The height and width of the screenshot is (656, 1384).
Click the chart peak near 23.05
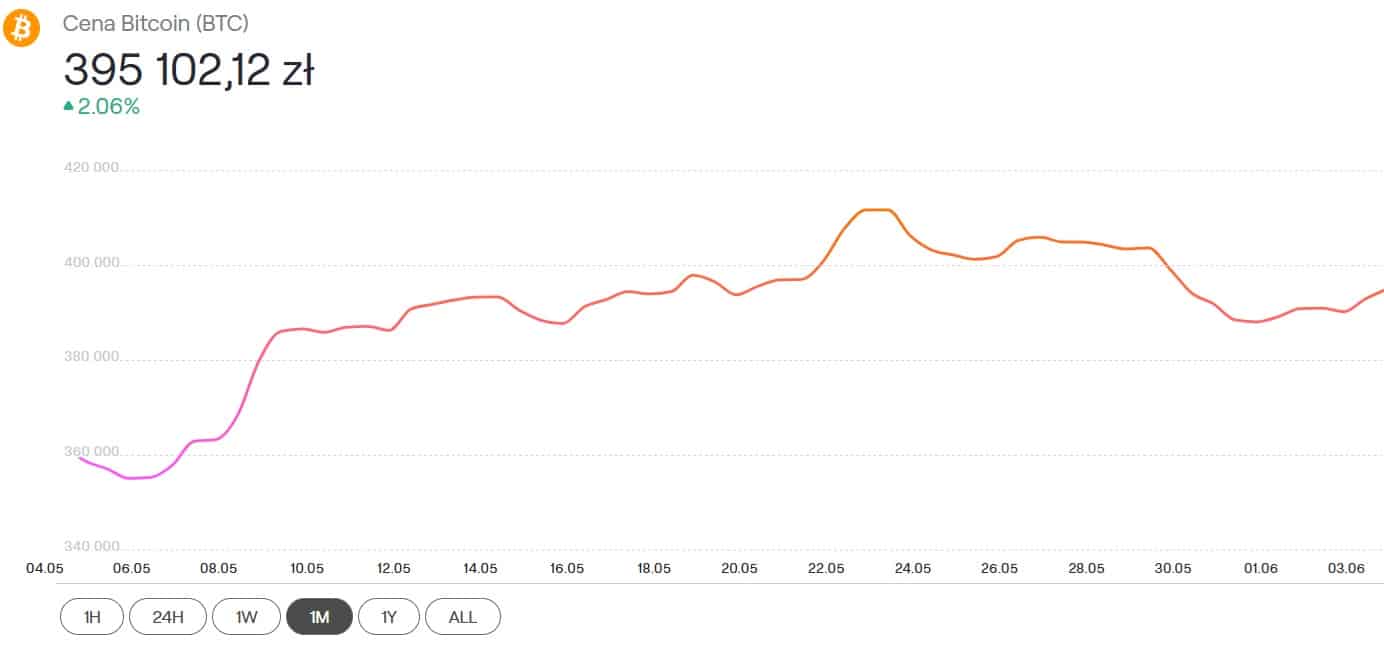pyautogui.click(x=876, y=209)
